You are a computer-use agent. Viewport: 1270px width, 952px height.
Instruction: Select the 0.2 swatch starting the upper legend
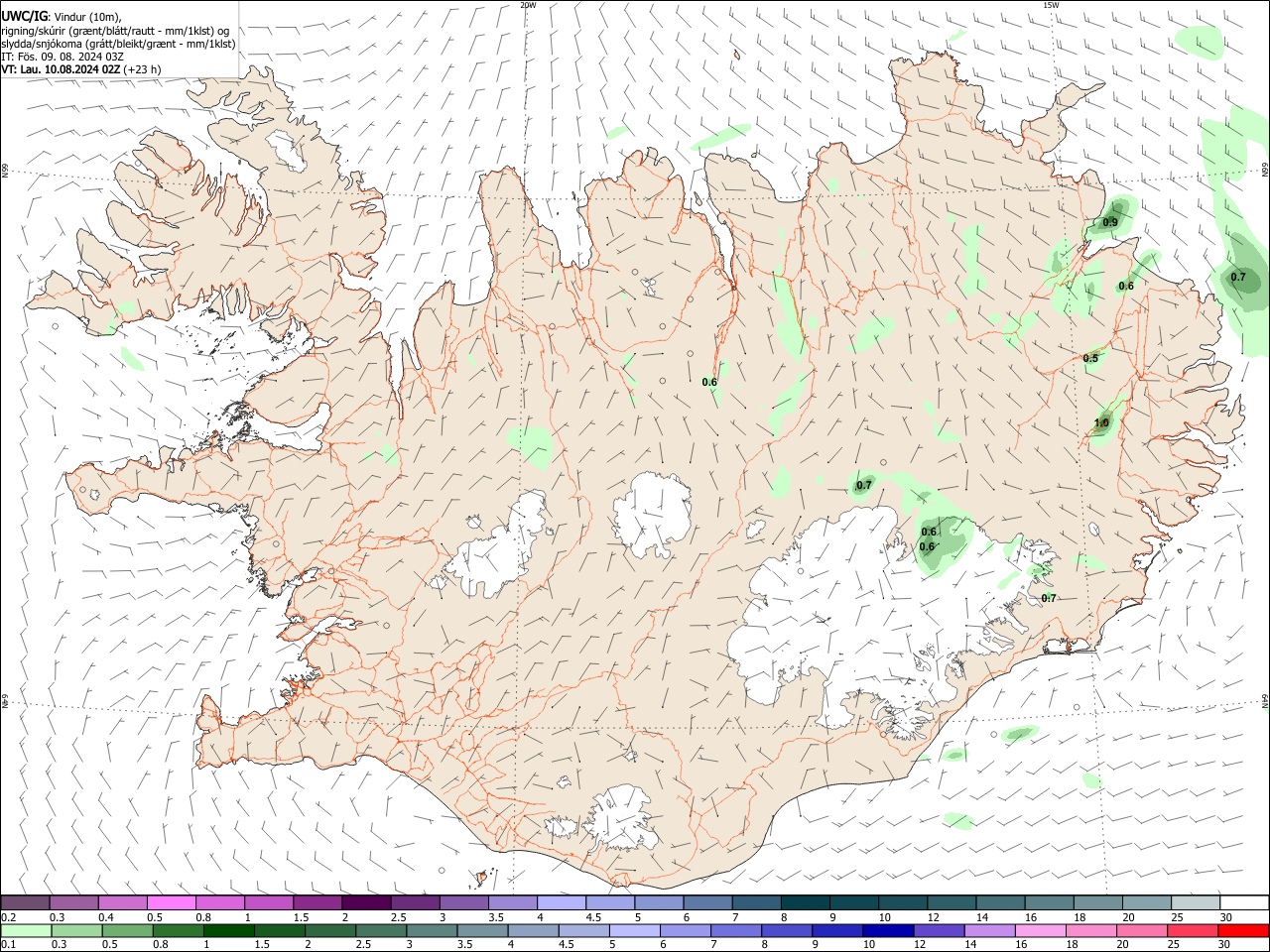tap(25, 903)
